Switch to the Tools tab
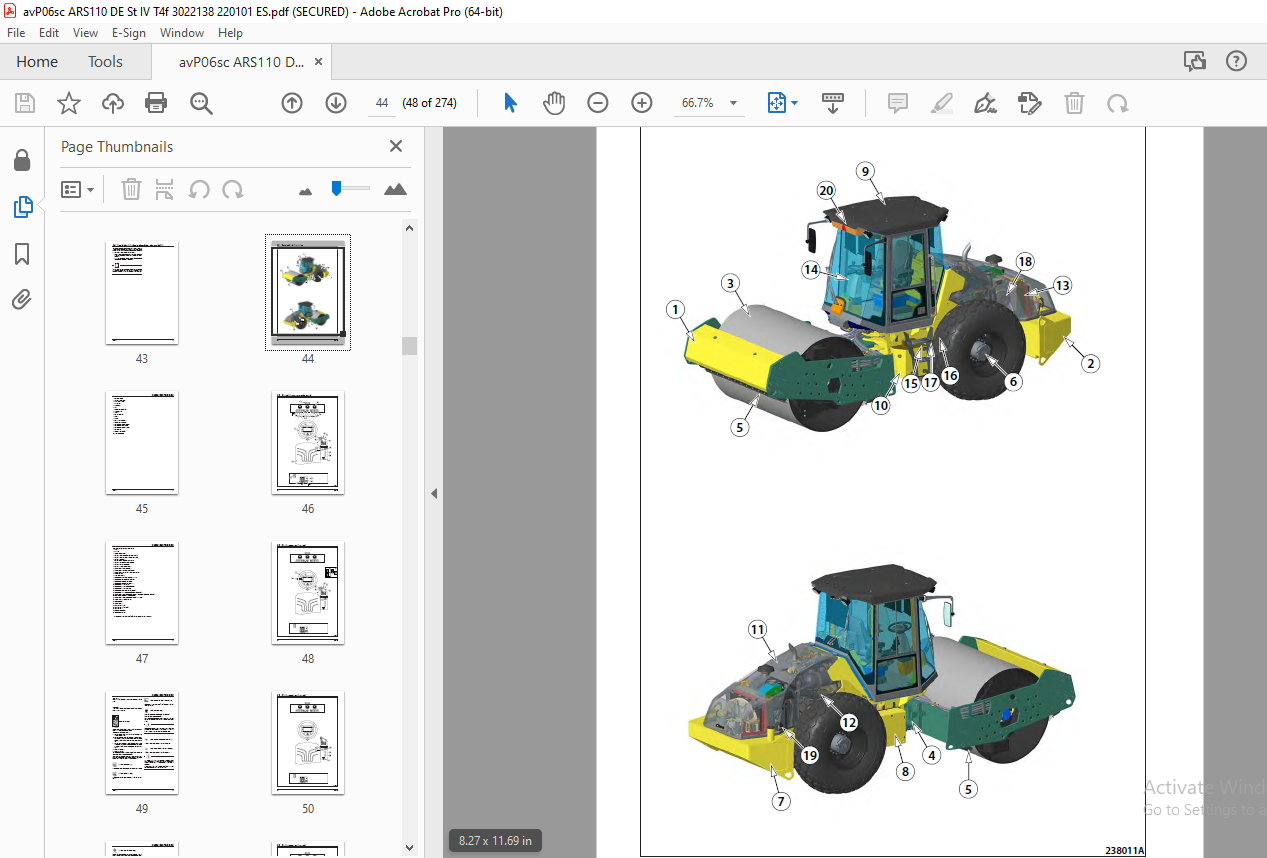The width and height of the screenshot is (1267, 858). click(x=105, y=61)
